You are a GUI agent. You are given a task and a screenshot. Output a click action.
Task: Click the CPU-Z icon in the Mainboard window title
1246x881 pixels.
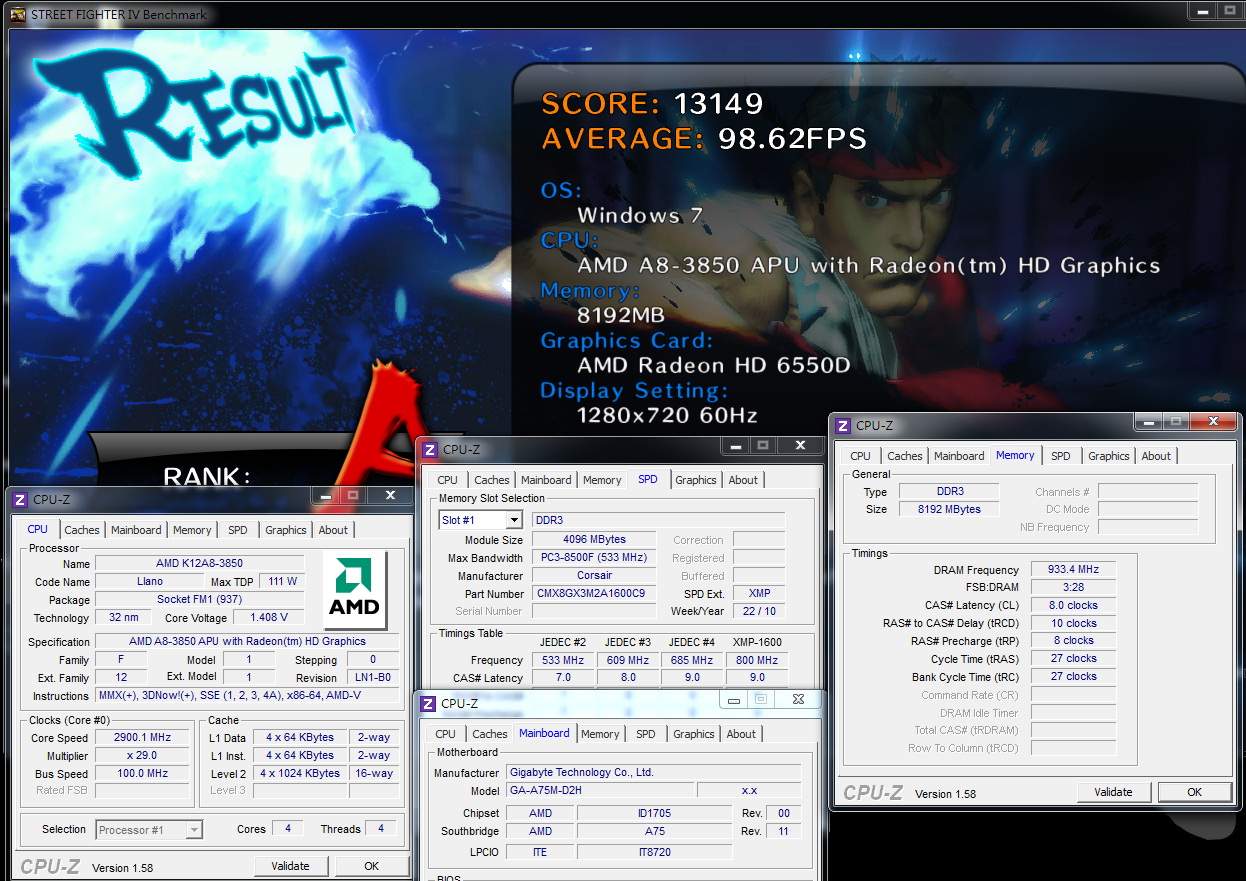(x=428, y=704)
